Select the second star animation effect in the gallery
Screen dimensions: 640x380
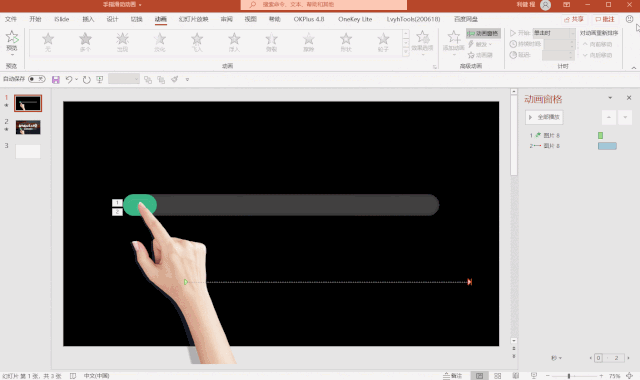[85, 42]
